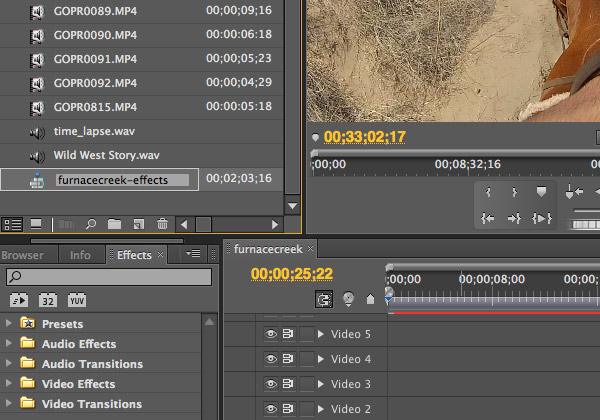600x420 pixels.
Task: Expand Video 3 track
Action: [x=321, y=384]
